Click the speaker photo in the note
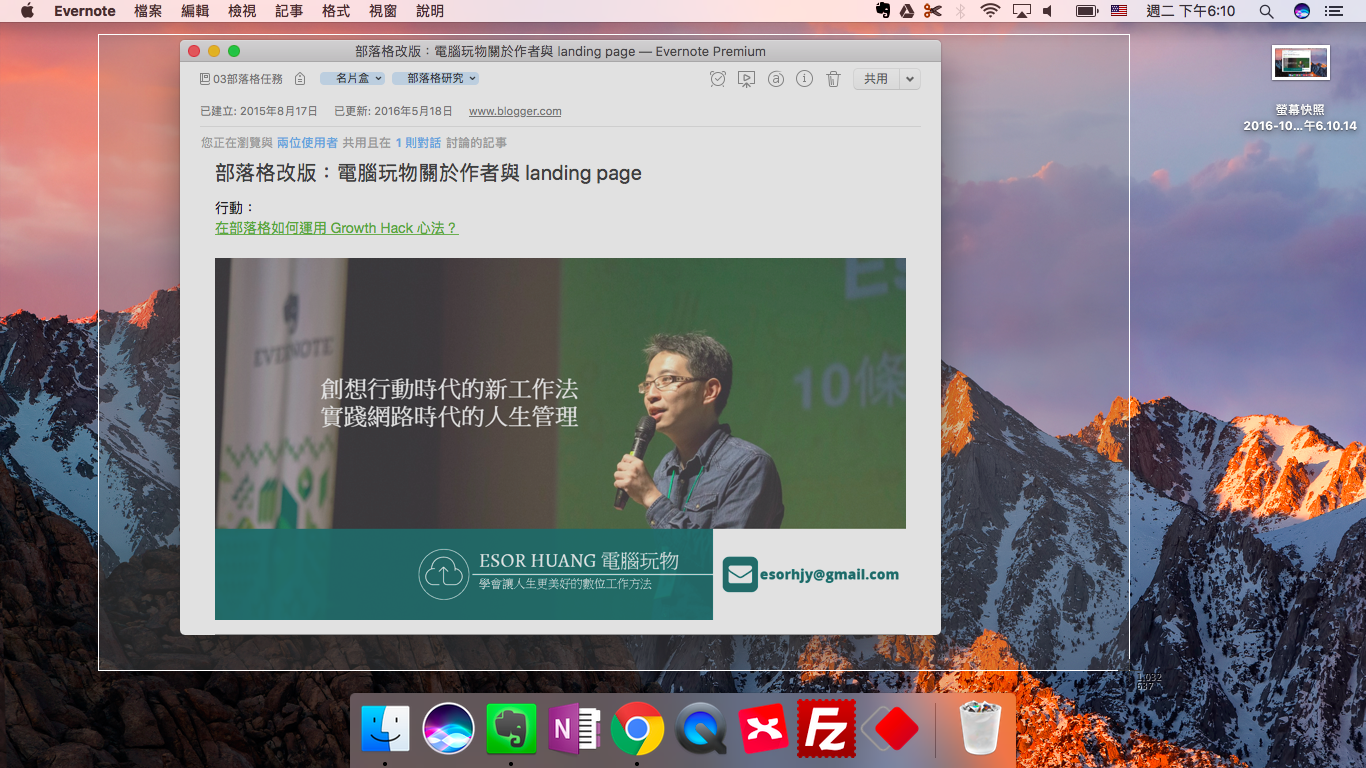Screen dimensions: 1366x768 point(560,393)
